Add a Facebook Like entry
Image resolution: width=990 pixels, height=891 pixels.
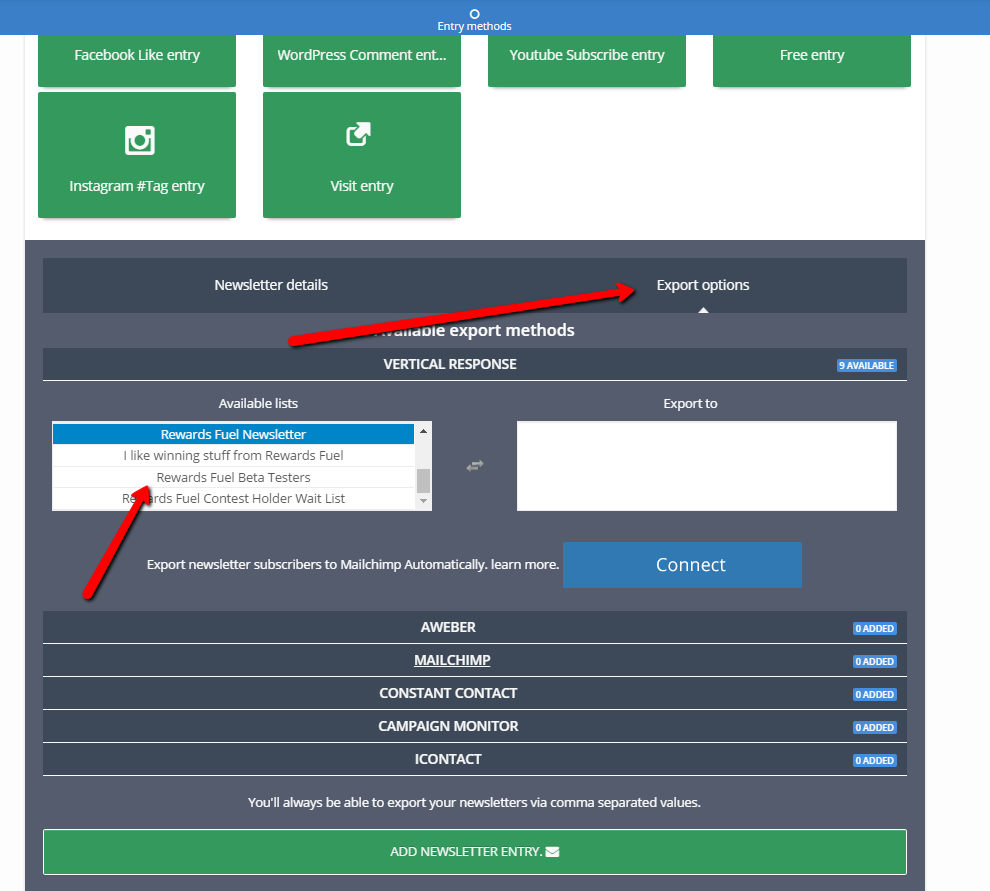tap(137, 60)
